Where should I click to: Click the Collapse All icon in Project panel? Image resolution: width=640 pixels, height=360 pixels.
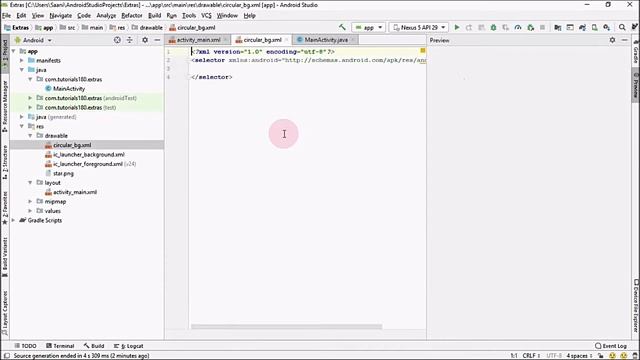point(129,40)
